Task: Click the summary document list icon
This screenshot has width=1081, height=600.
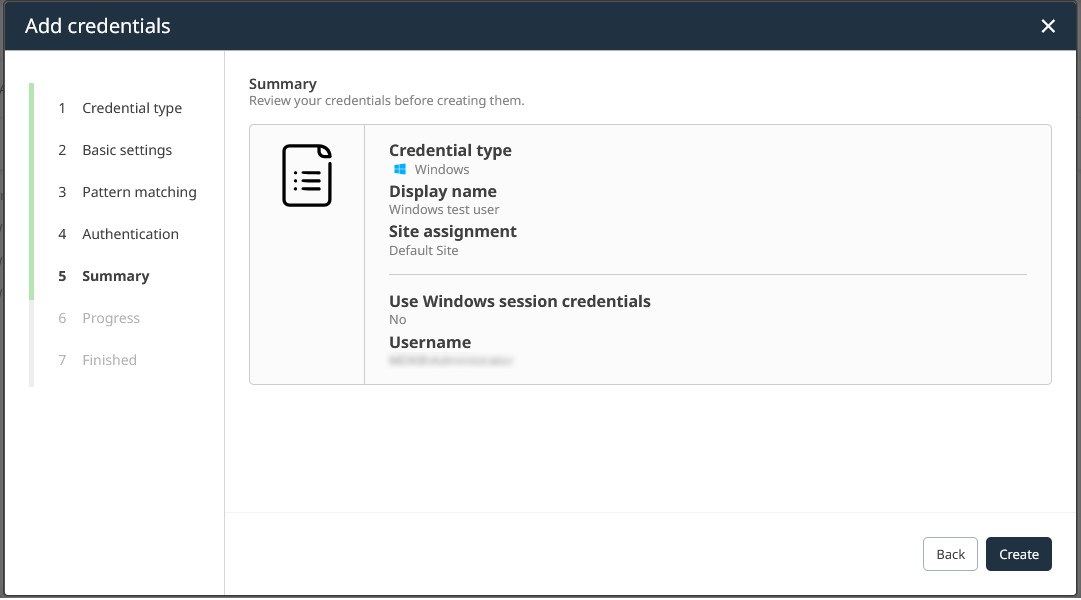Action: (x=307, y=176)
